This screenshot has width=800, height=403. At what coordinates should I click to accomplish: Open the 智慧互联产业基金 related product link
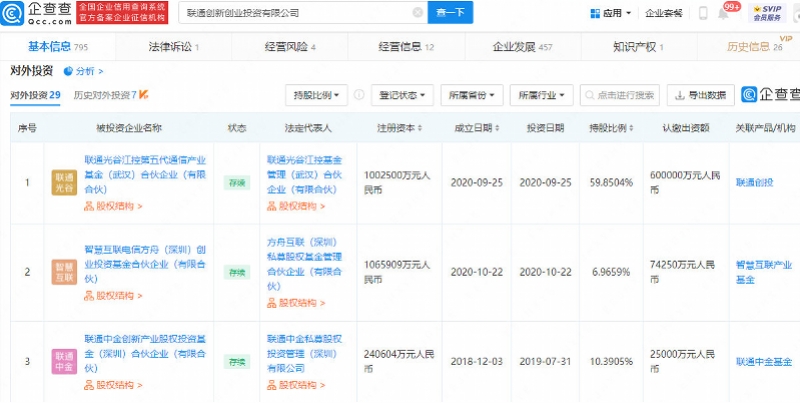tap(764, 272)
